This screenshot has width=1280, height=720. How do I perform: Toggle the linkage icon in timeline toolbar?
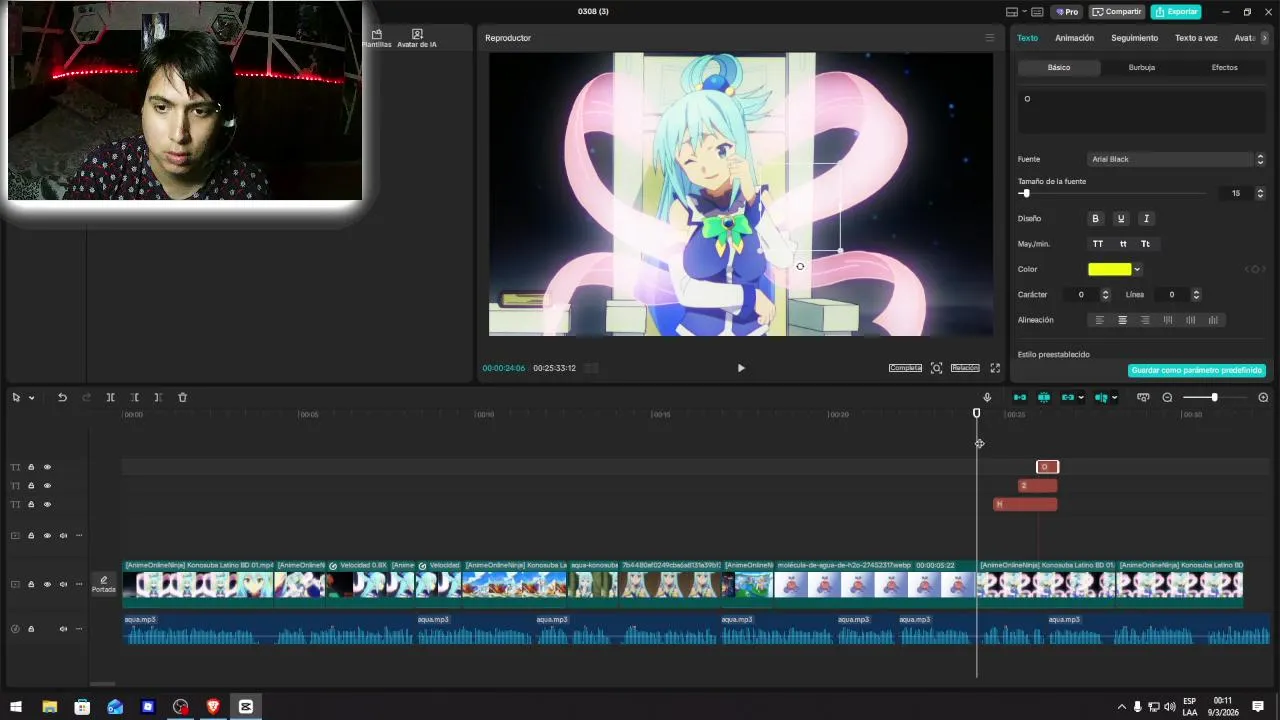tap(1067, 397)
